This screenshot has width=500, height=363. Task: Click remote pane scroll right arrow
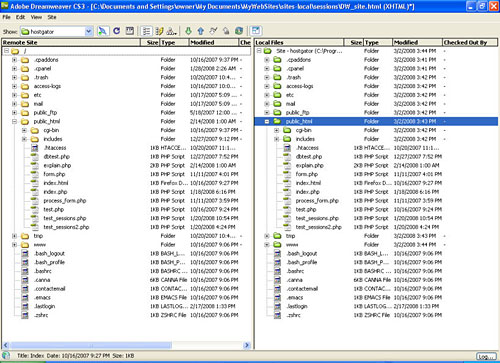tap(247, 345)
